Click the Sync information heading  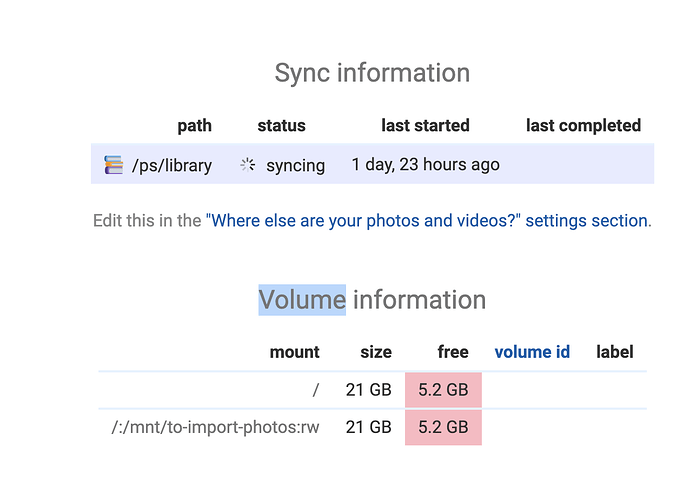pos(372,73)
